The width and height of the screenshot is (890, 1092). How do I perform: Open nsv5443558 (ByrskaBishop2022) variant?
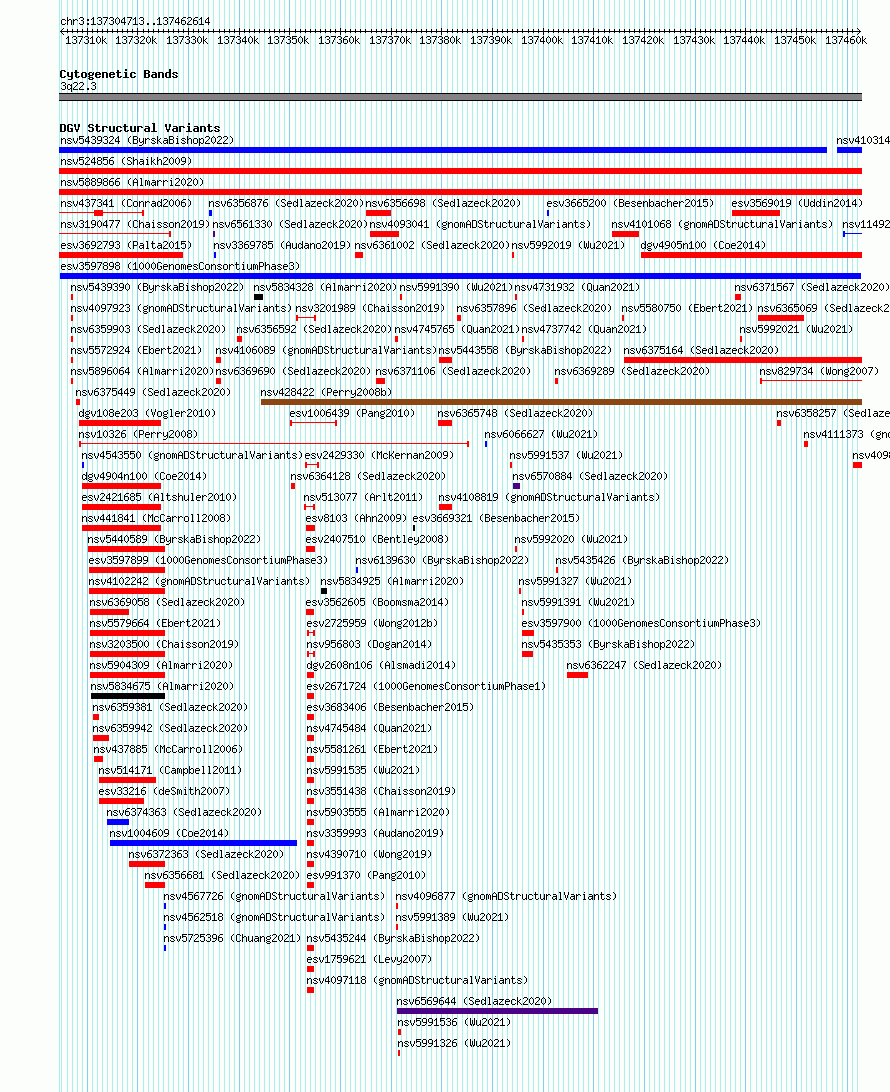coord(526,350)
